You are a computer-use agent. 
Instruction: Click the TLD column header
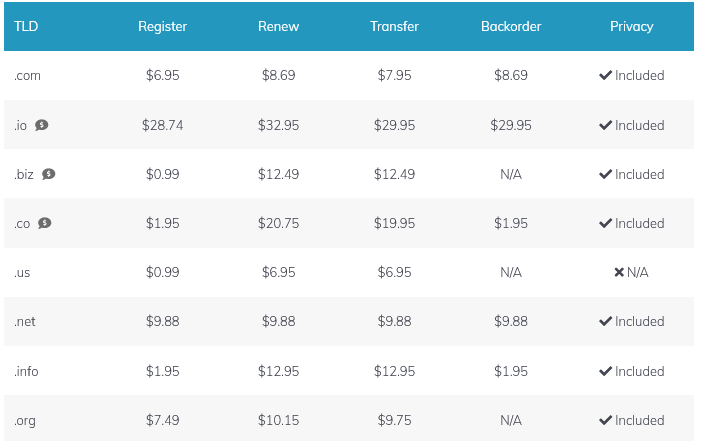point(26,26)
